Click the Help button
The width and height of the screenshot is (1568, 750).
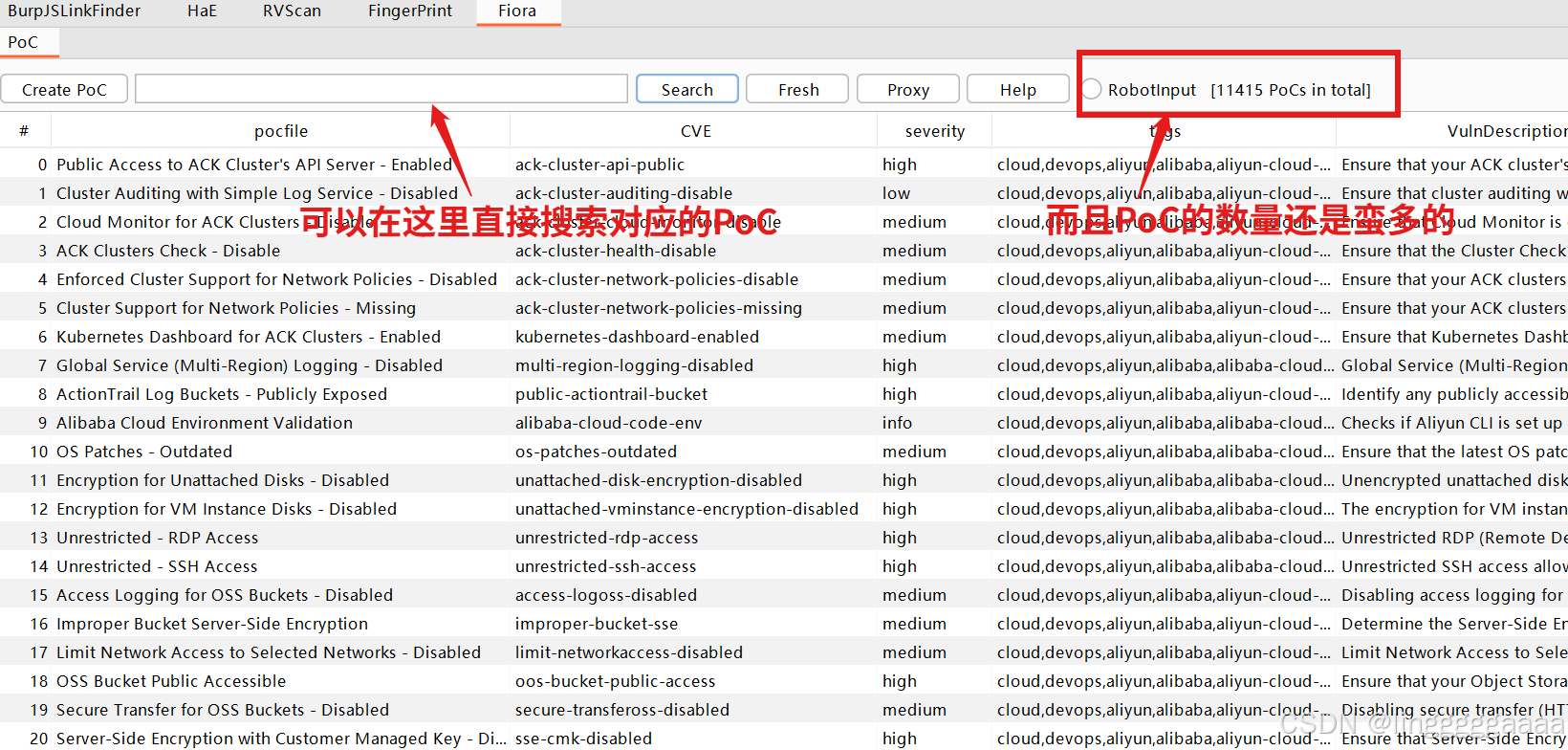coord(1018,89)
